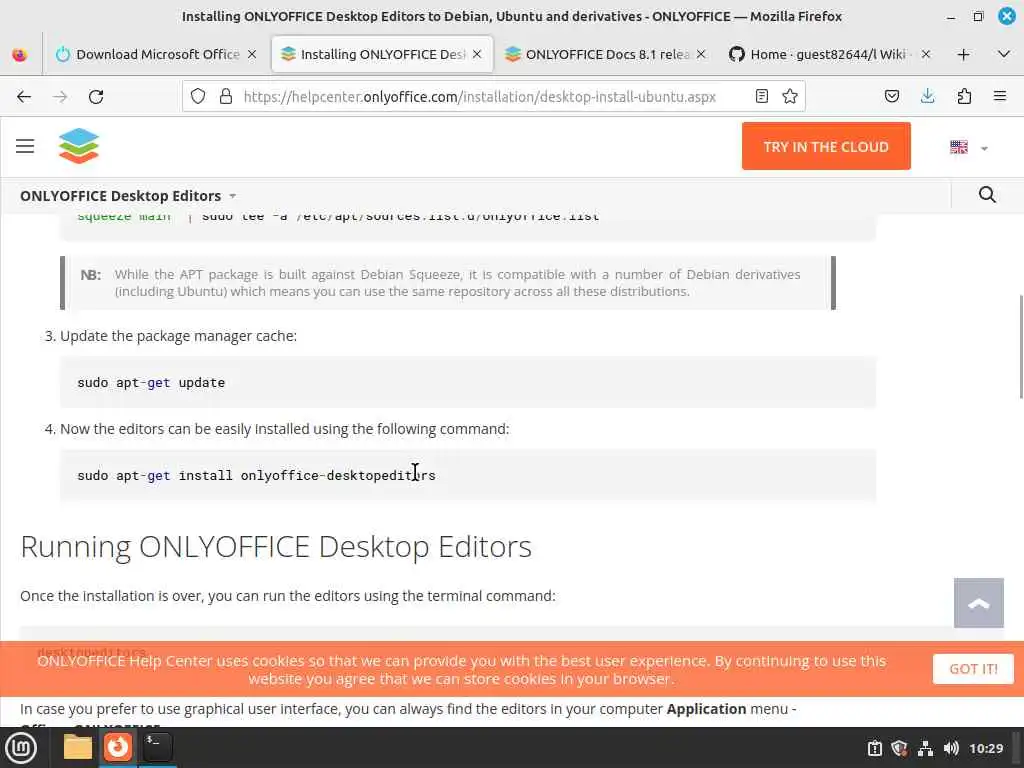Viewport: 1024px width, 768px height.
Task: Click page vertical scrollbar thumb
Action: point(1021,346)
